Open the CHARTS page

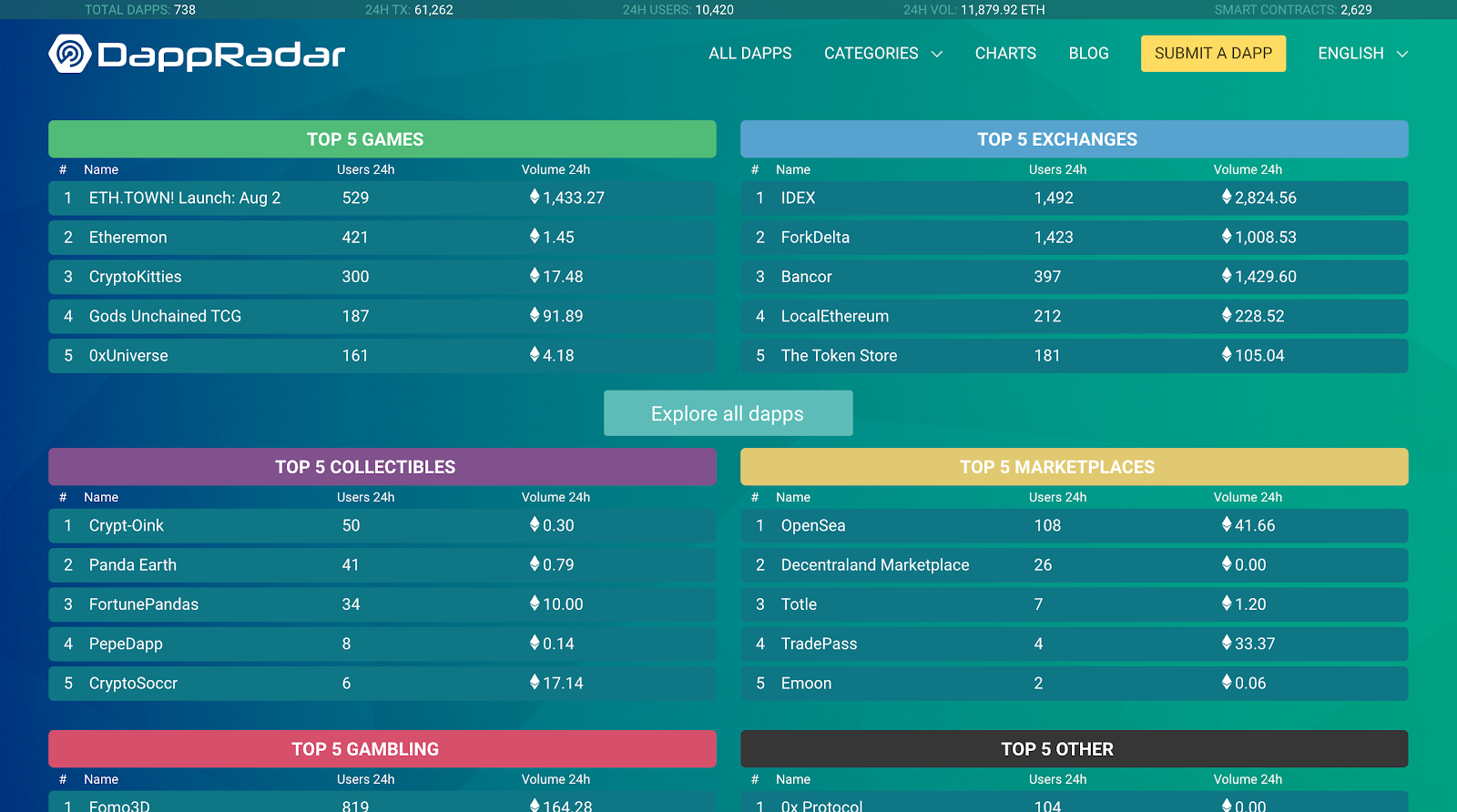(x=1005, y=54)
